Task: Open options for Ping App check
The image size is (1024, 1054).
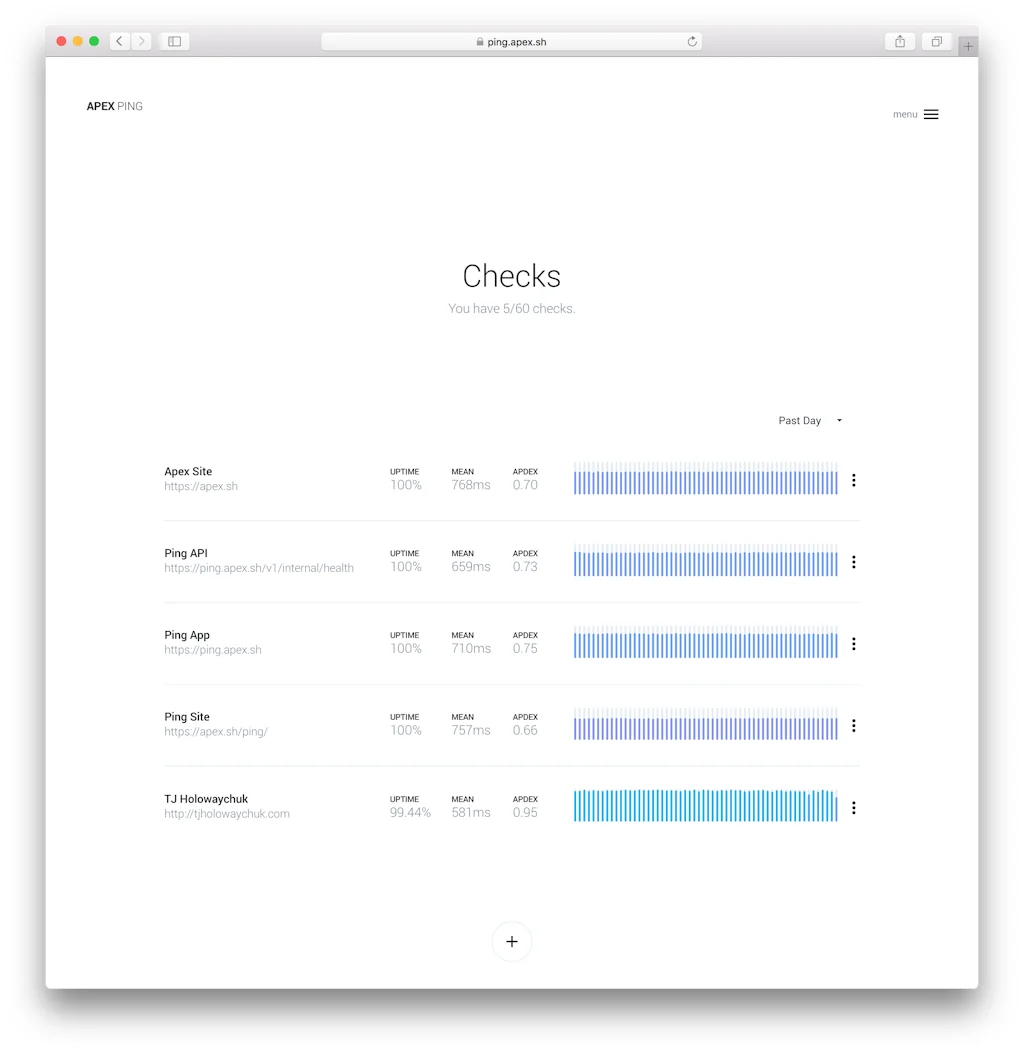Action: click(x=853, y=644)
